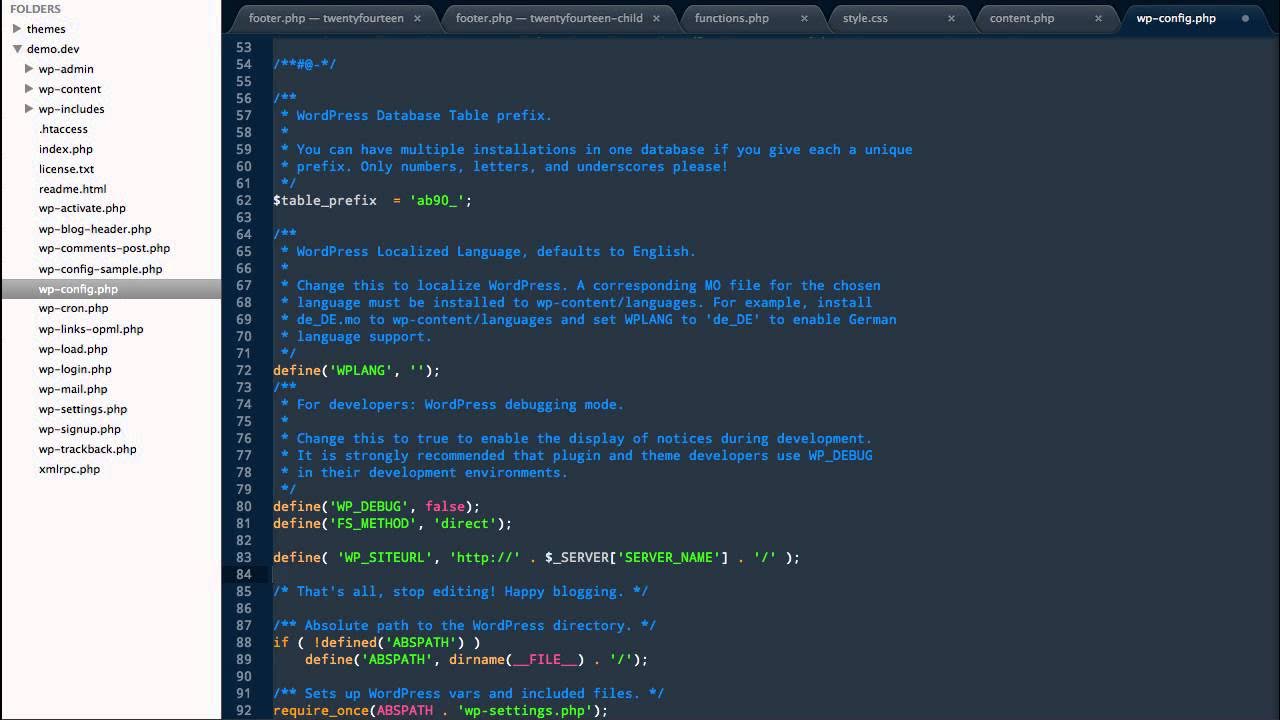Select wp-config.php in sidebar
This screenshot has height=720, width=1280.
tap(78, 289)
